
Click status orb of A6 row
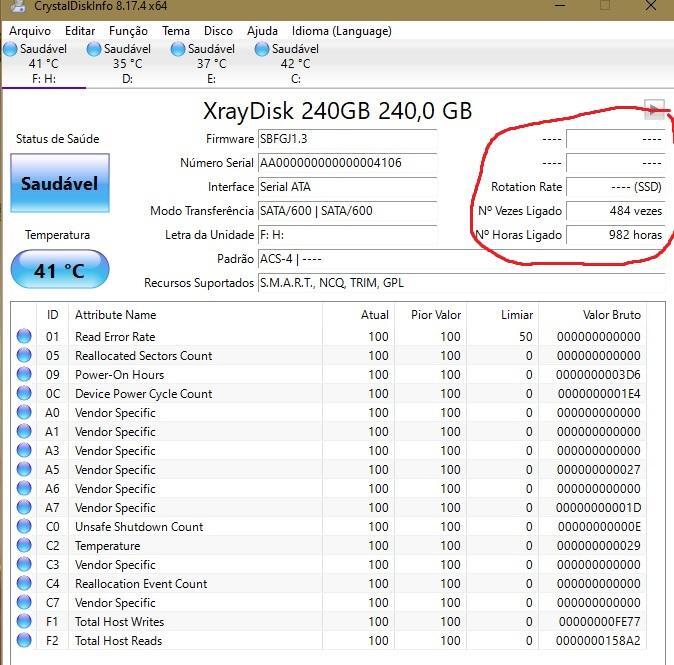[24, 488]
